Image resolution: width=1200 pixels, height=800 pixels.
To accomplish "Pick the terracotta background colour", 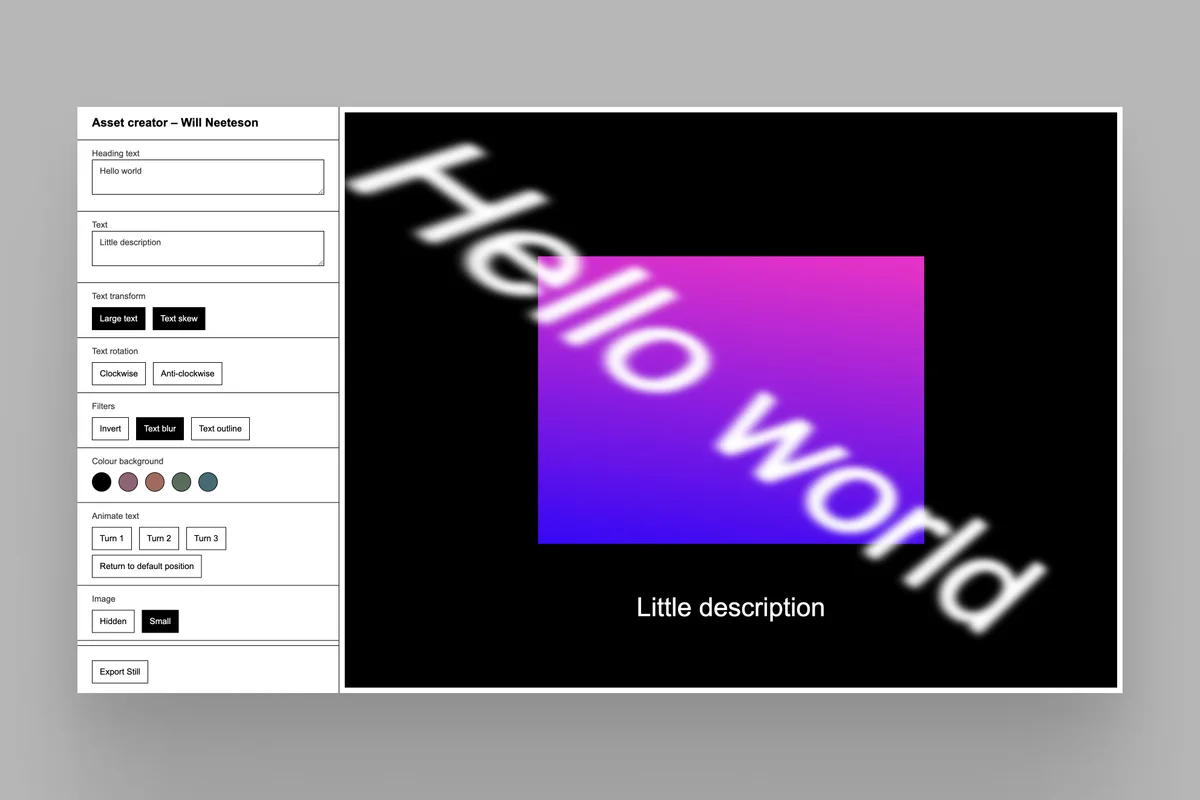I will click(155, 481).
